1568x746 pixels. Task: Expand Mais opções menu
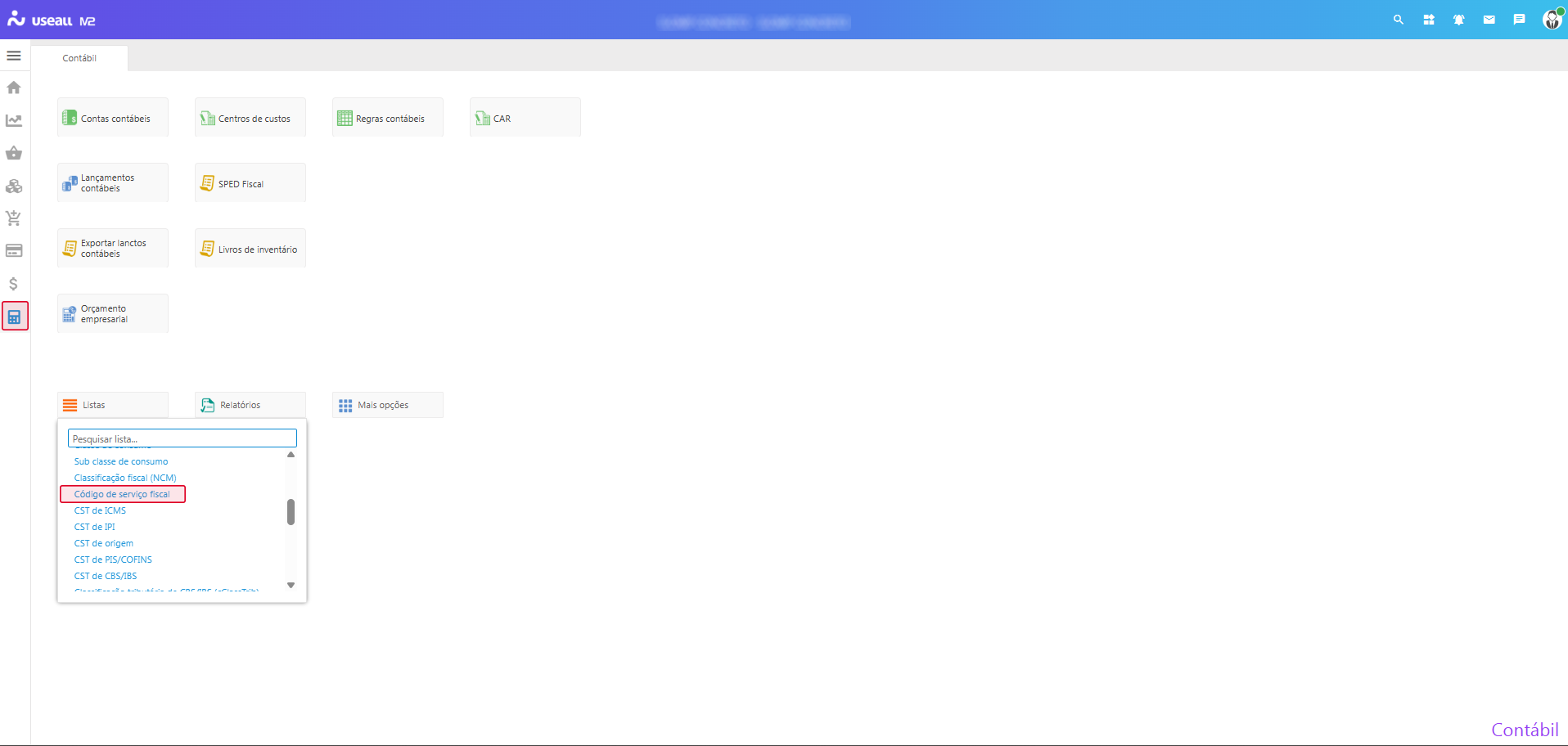pyautogui.click(x=388, y=405)
